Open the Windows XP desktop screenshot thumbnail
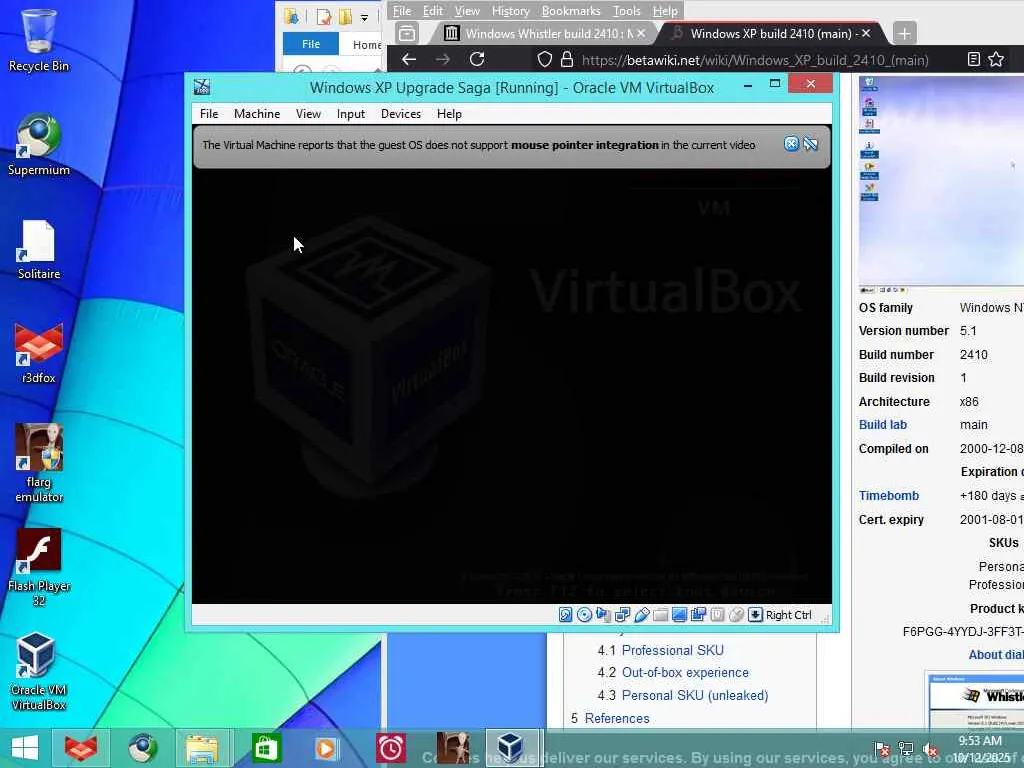Viewport: 1024px width, 768px height. pos(940,183)
